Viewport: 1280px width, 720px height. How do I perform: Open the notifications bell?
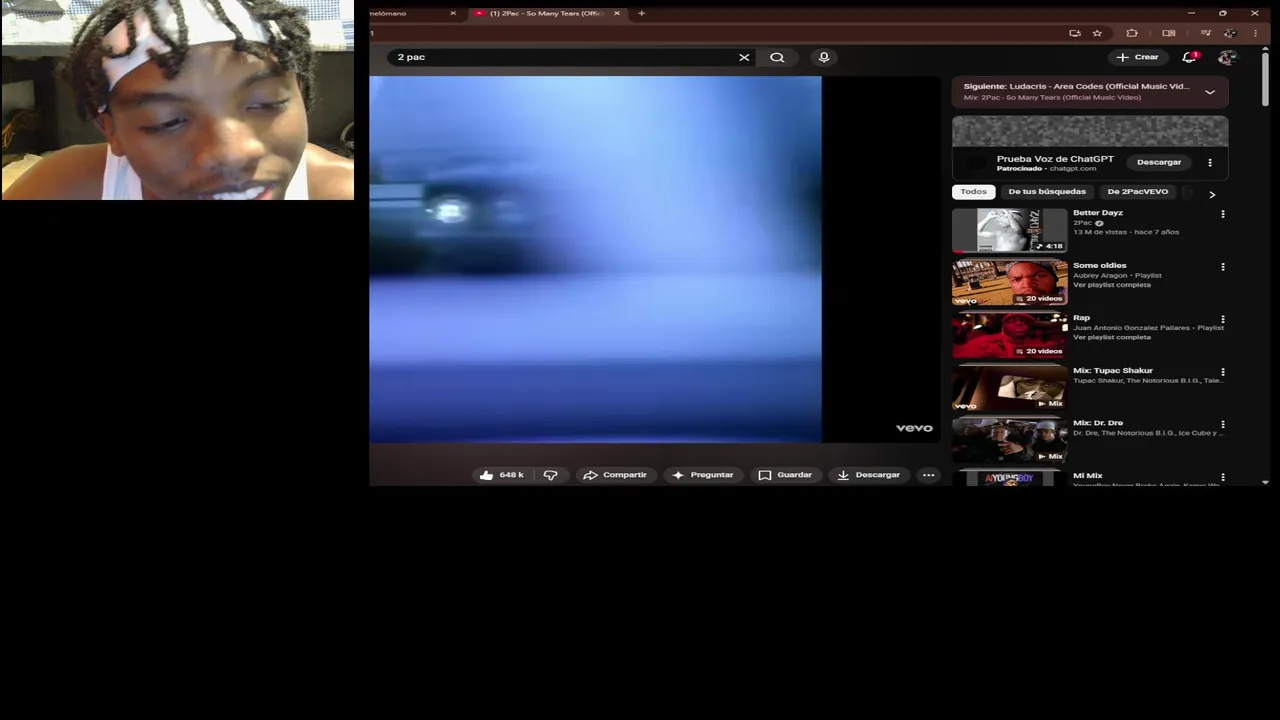pos(1189,57)
